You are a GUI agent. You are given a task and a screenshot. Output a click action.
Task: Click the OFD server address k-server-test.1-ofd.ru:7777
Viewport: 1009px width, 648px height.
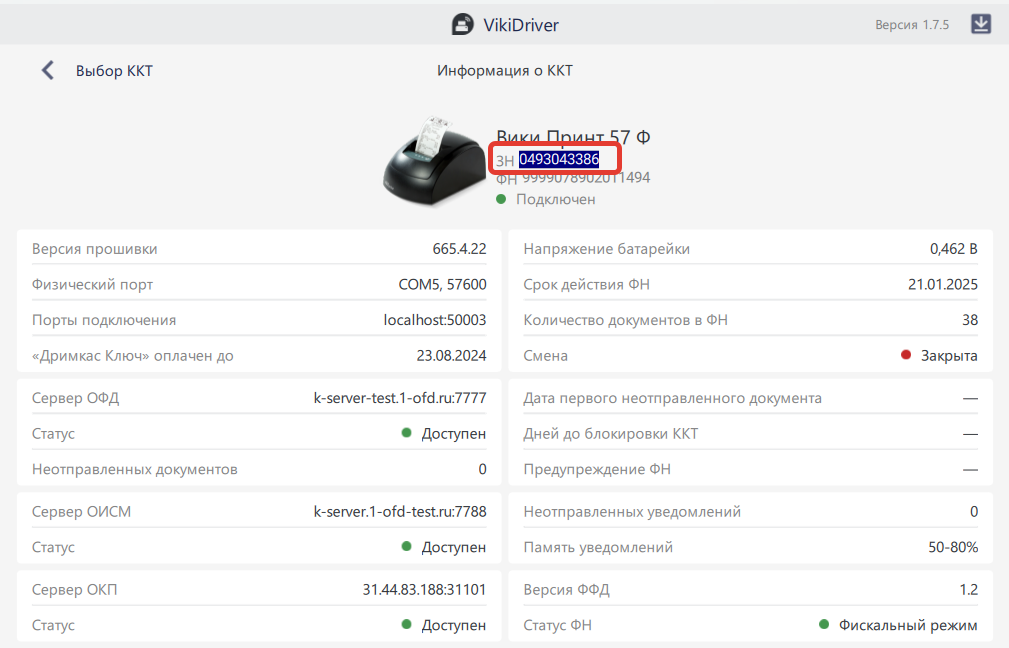pos(400,398)
